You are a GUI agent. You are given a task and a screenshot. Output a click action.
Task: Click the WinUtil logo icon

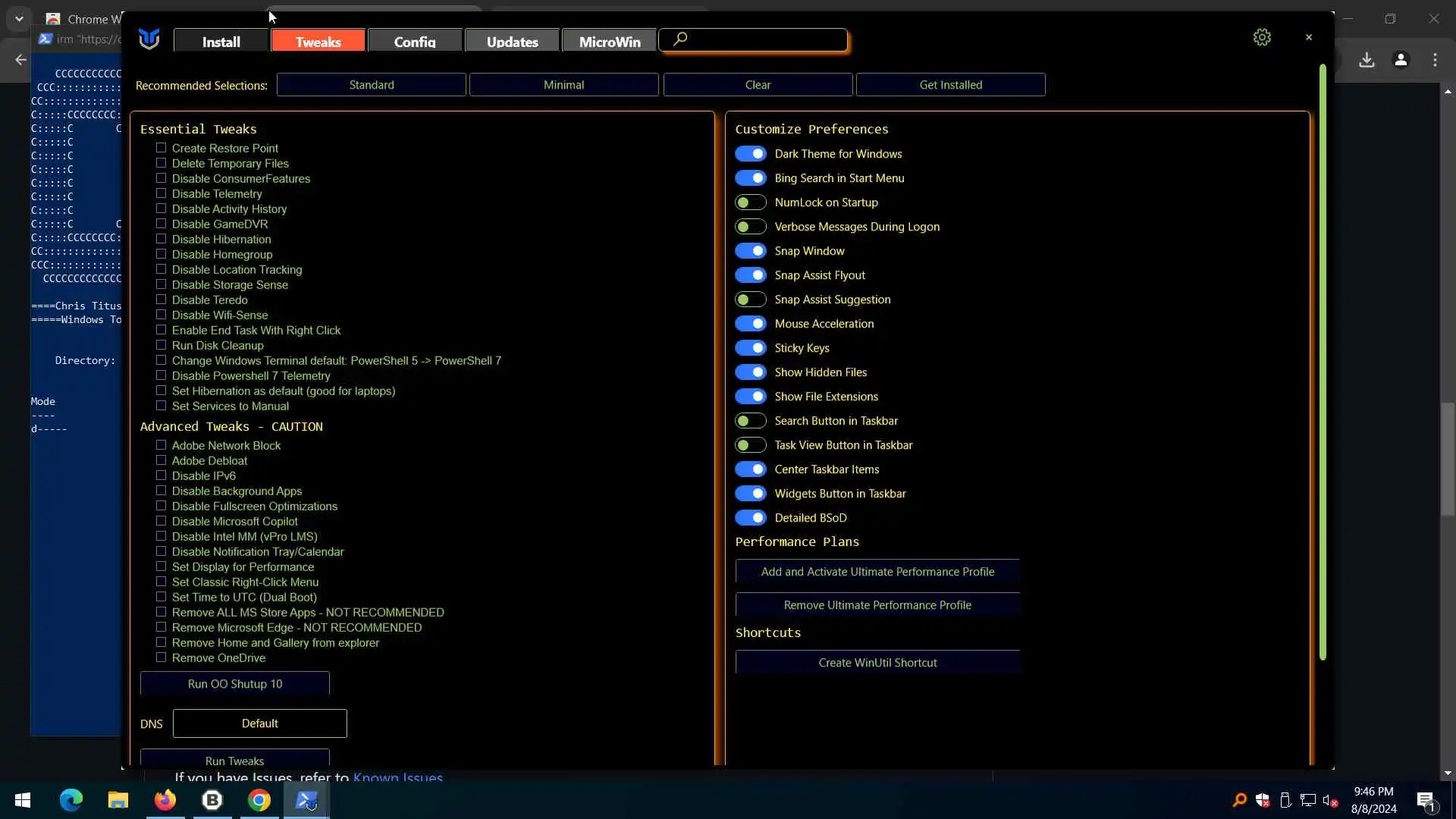tap(149, 39)
